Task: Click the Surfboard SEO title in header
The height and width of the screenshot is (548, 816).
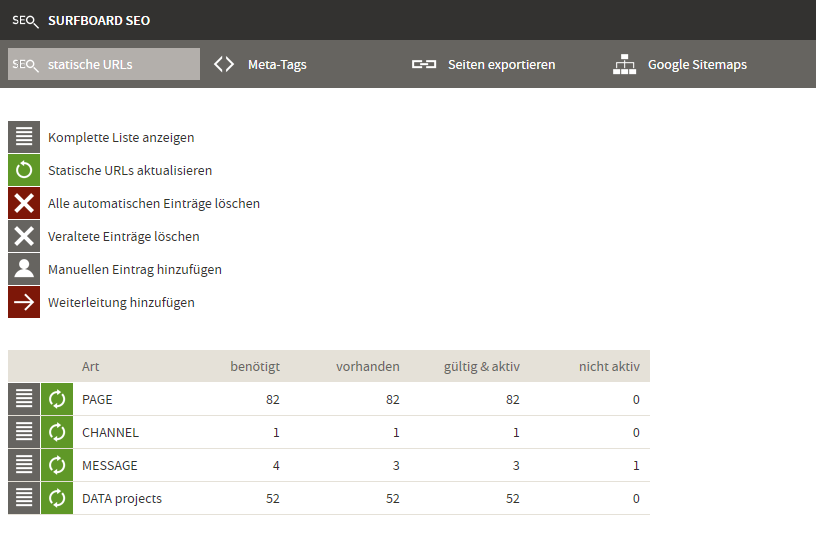Action: pos(99,20)
